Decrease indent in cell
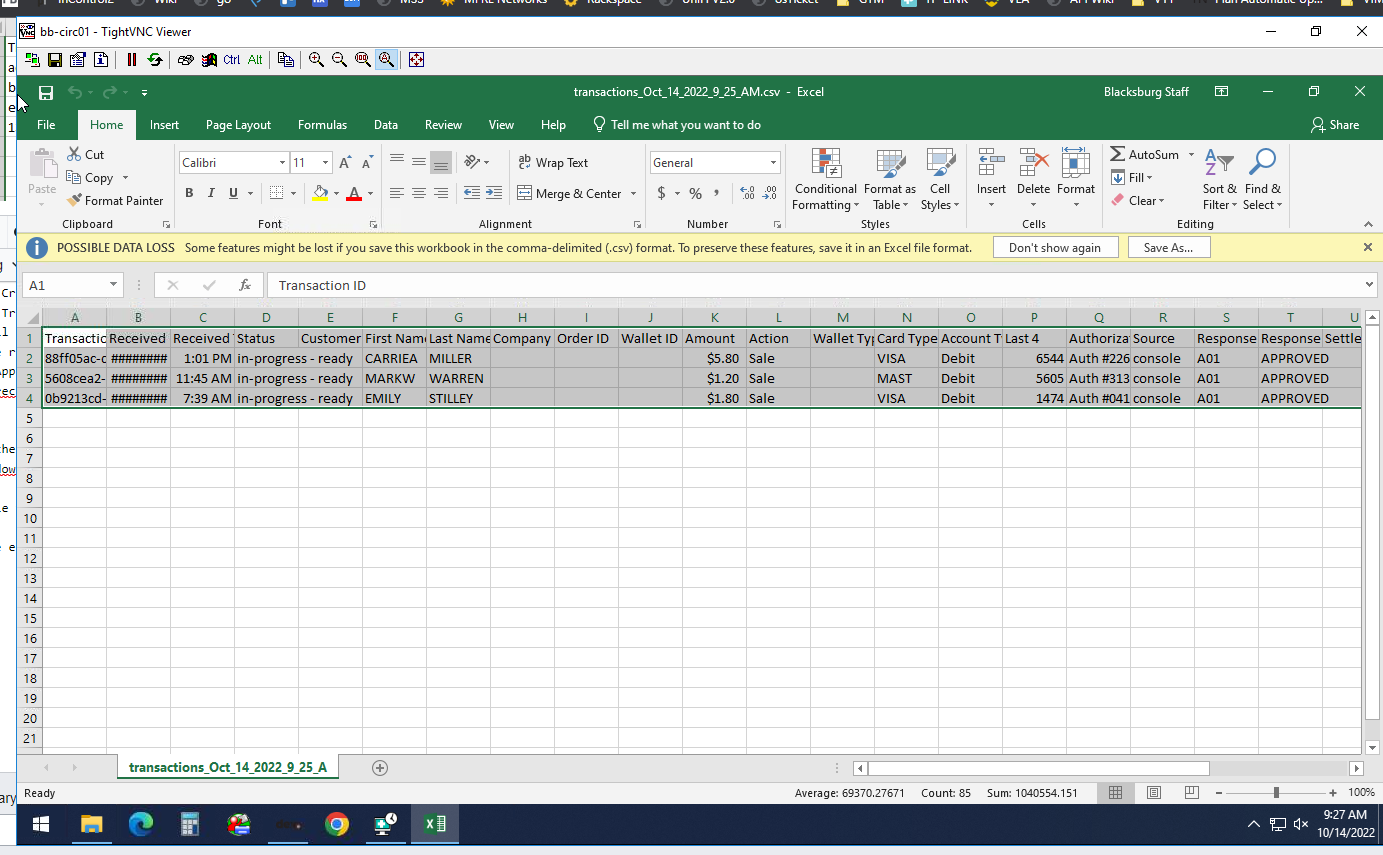Screen dimensions: 1383x855 click(x=472, y=193)
